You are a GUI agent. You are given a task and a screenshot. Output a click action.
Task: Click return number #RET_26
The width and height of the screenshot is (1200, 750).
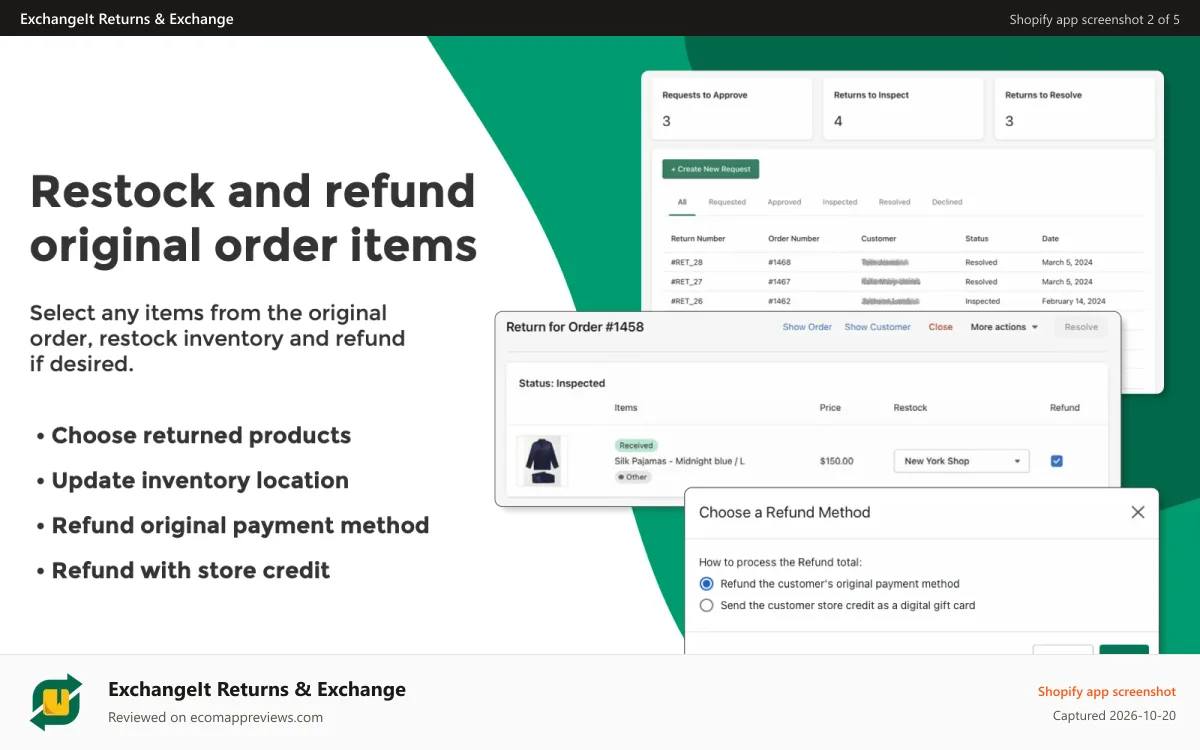pos(686,301)
